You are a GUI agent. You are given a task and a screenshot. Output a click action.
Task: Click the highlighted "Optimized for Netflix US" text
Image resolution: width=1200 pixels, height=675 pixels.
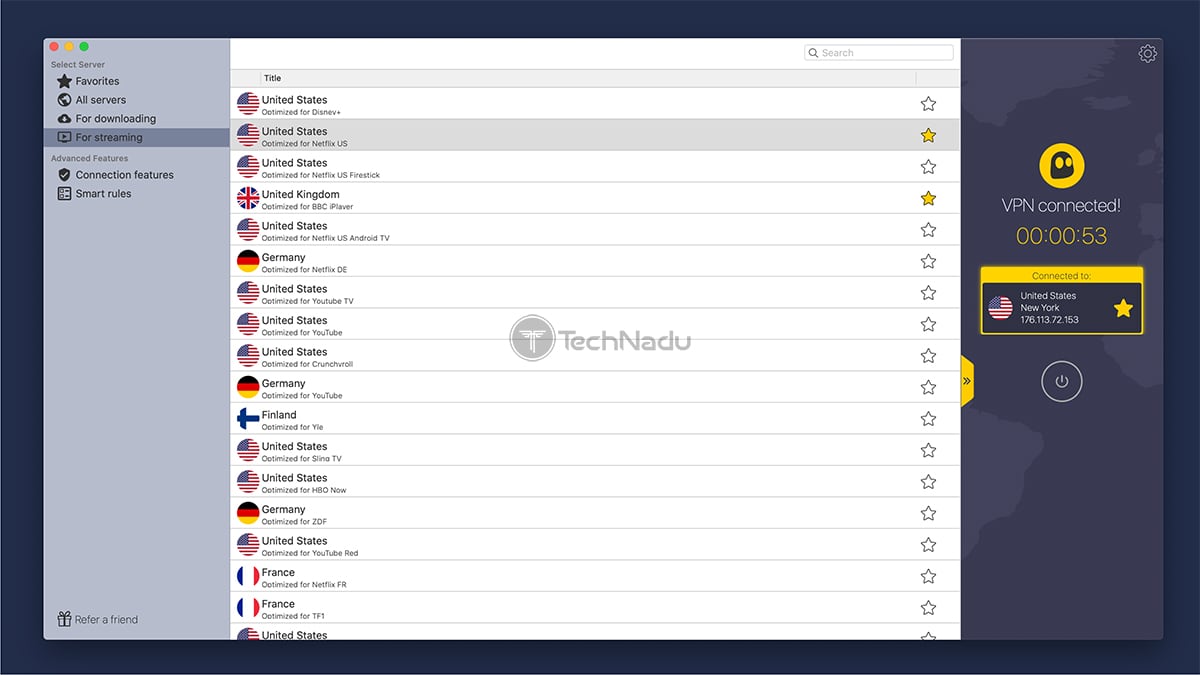305,144
